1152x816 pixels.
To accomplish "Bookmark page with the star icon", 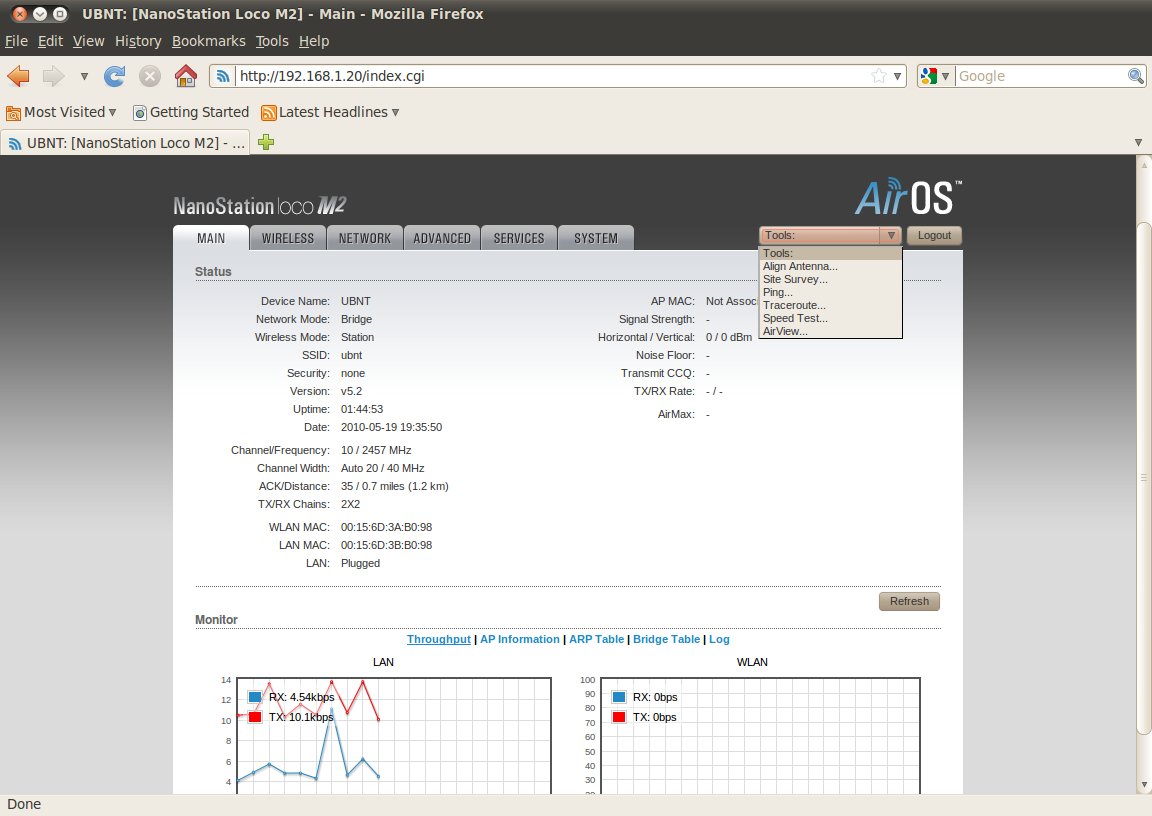I will point(878,76).
